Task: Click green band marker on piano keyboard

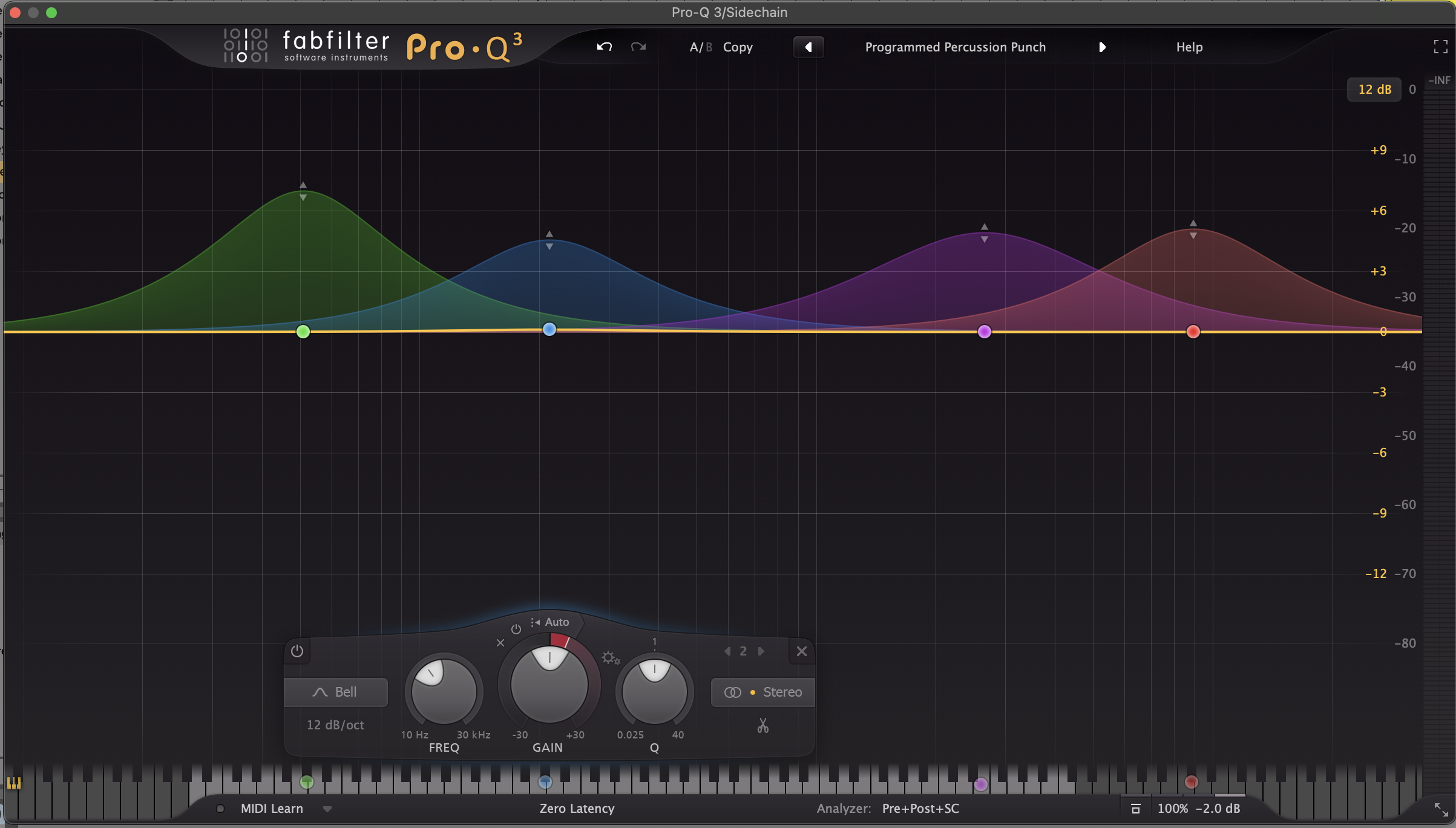Action: pos(307,782)
